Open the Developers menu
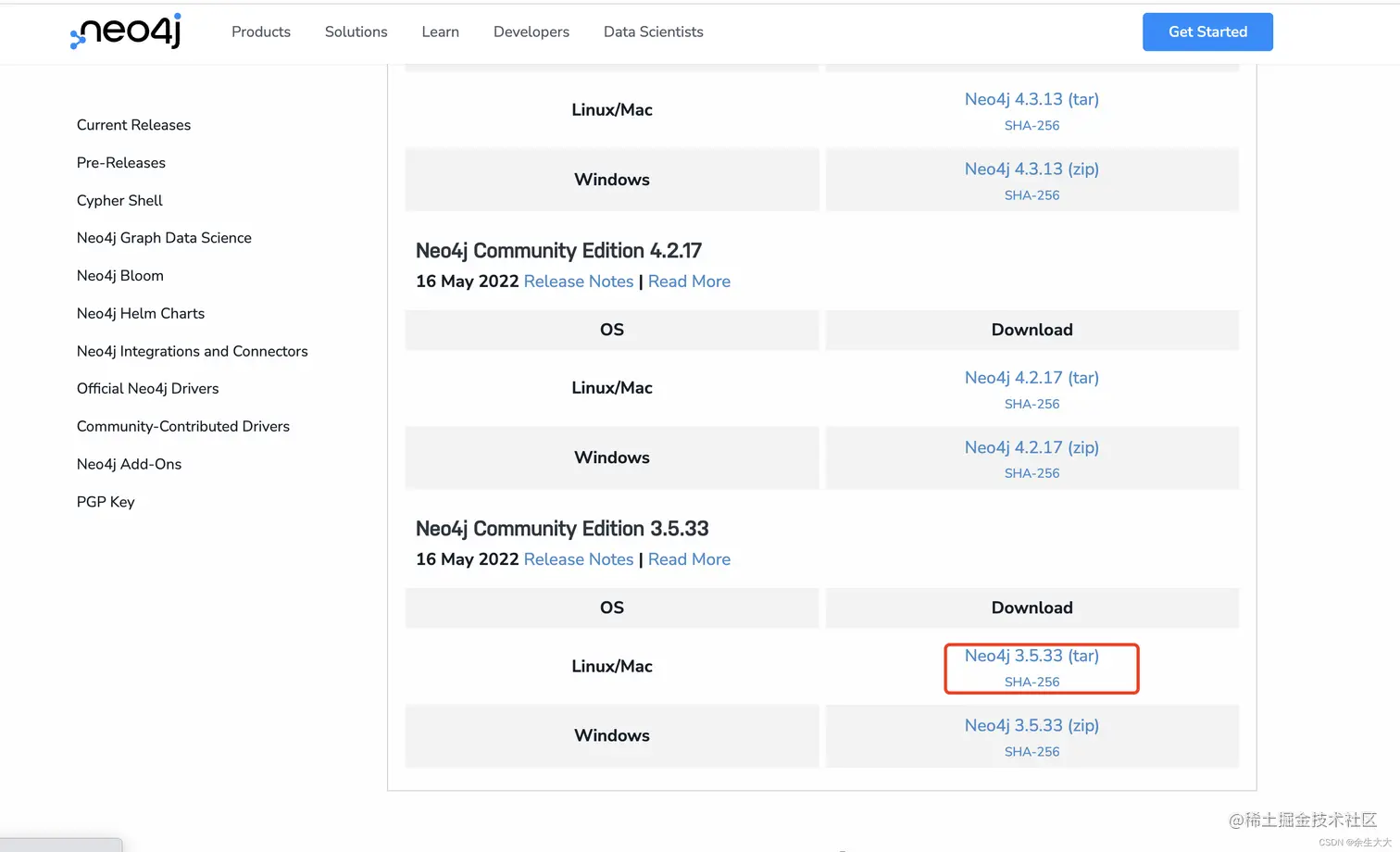 click(531, 31)
